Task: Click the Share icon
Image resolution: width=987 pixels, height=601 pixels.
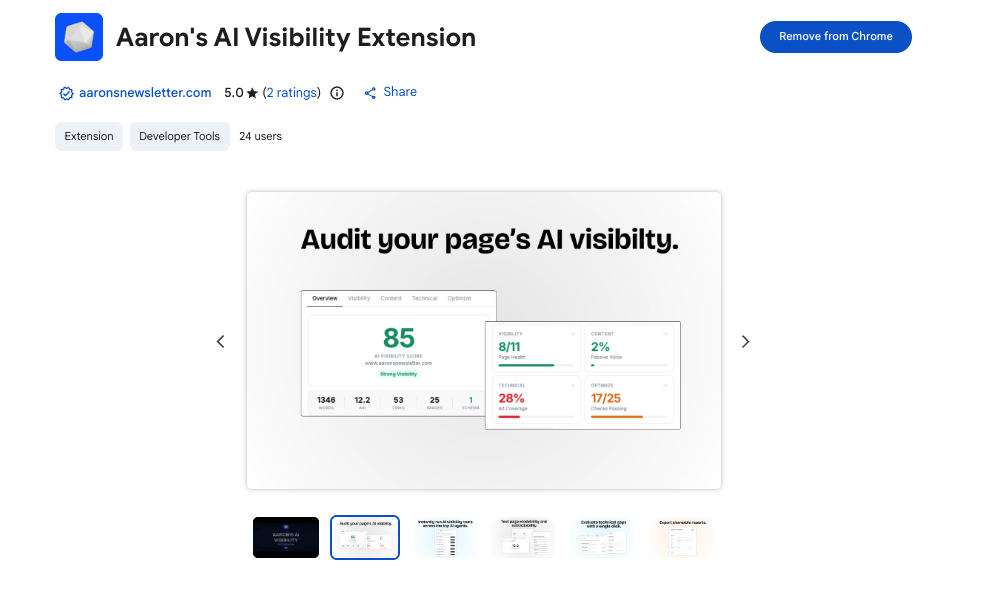Action: [x=370, y=91]
